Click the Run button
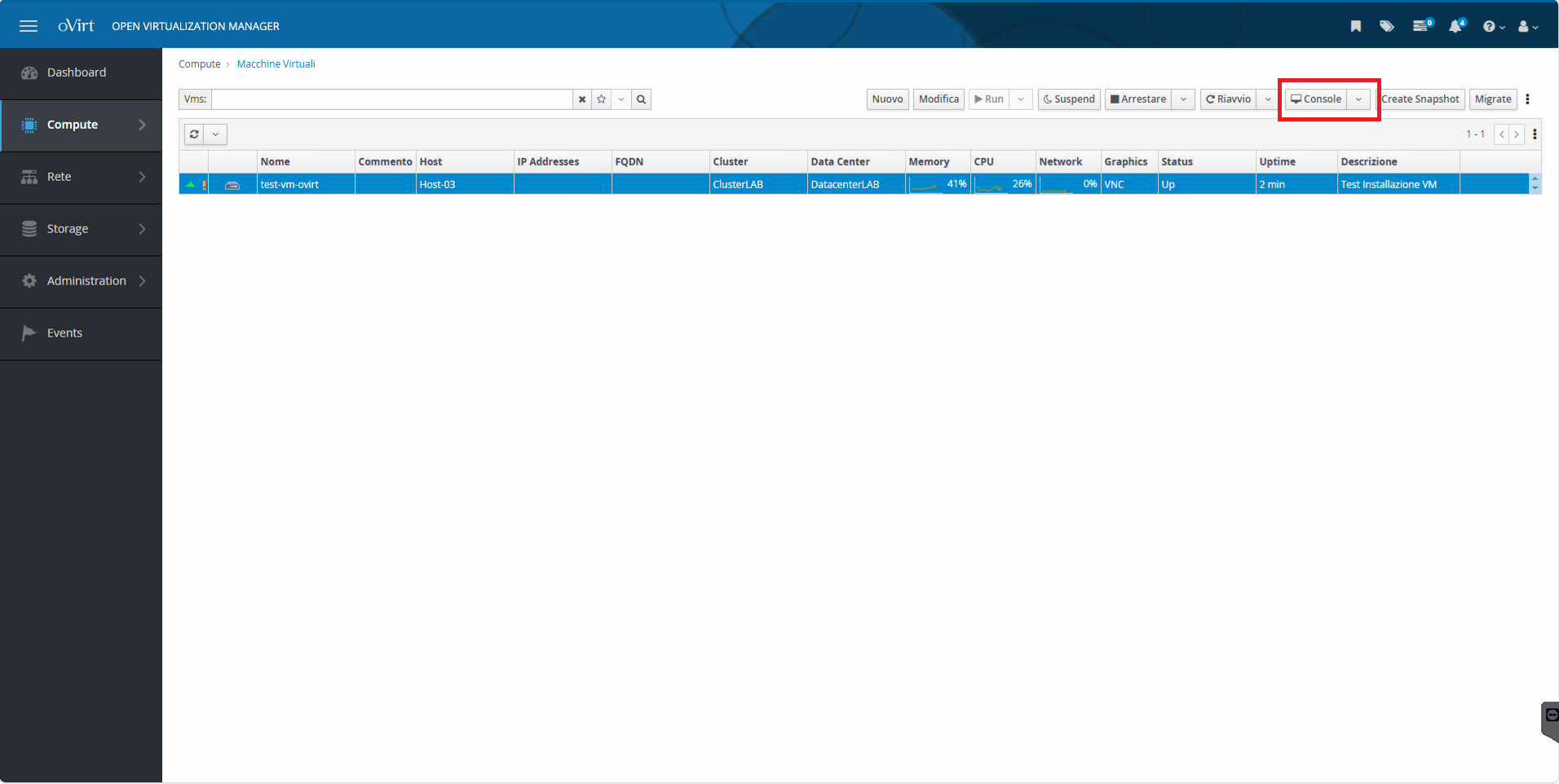This screenshot has width=1559, height=784. click(x=989, y=99)
